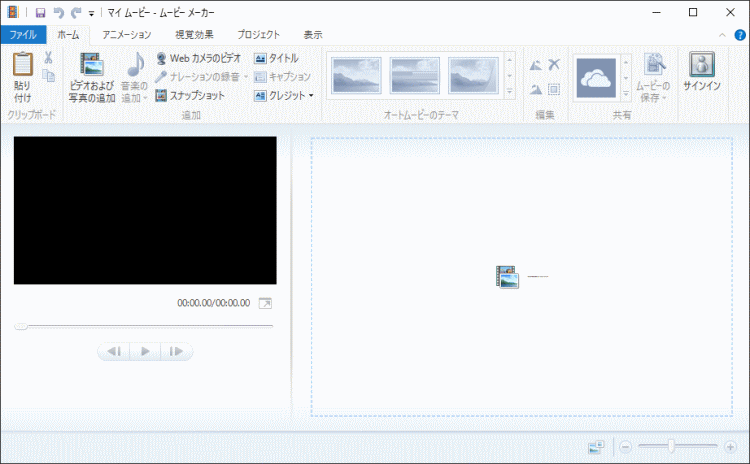
Task: Click the Play button under preview
Action: coord(145,352)
